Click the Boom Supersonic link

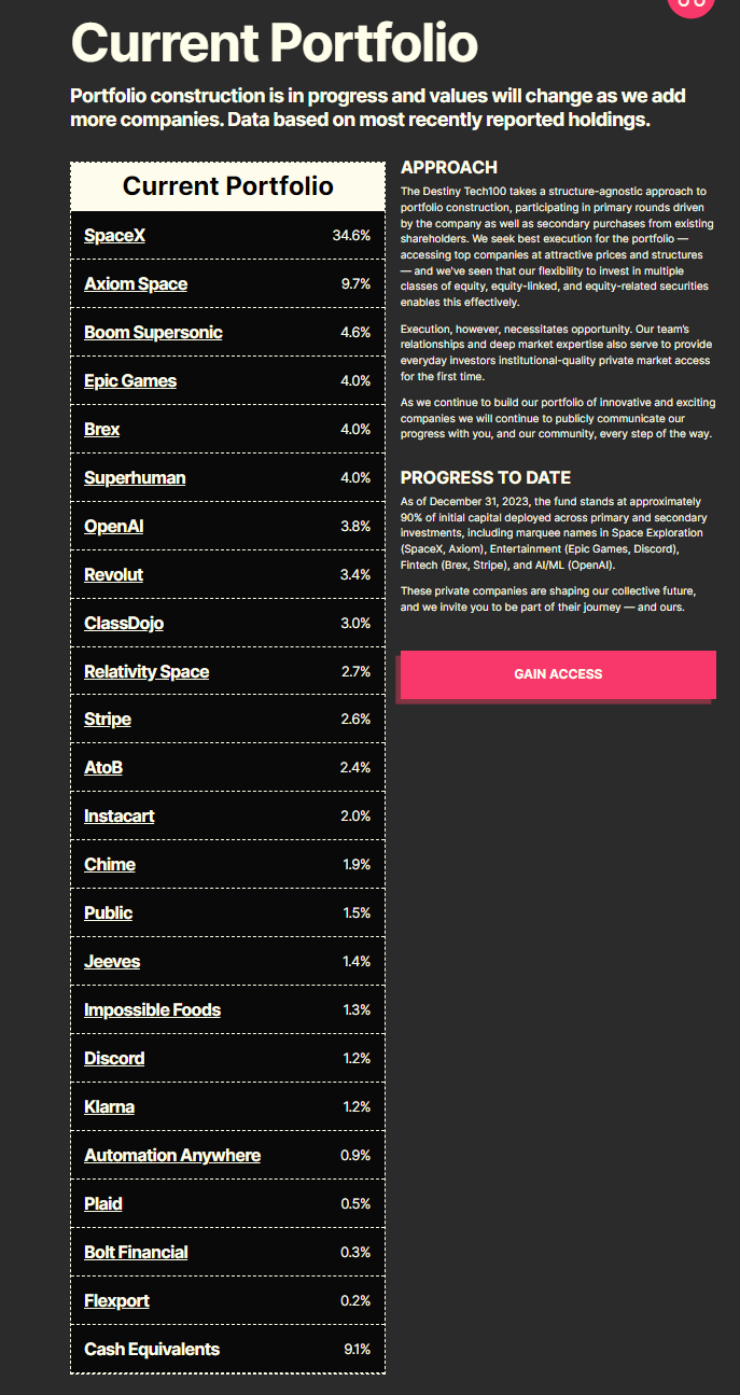[x=153, y=332]
